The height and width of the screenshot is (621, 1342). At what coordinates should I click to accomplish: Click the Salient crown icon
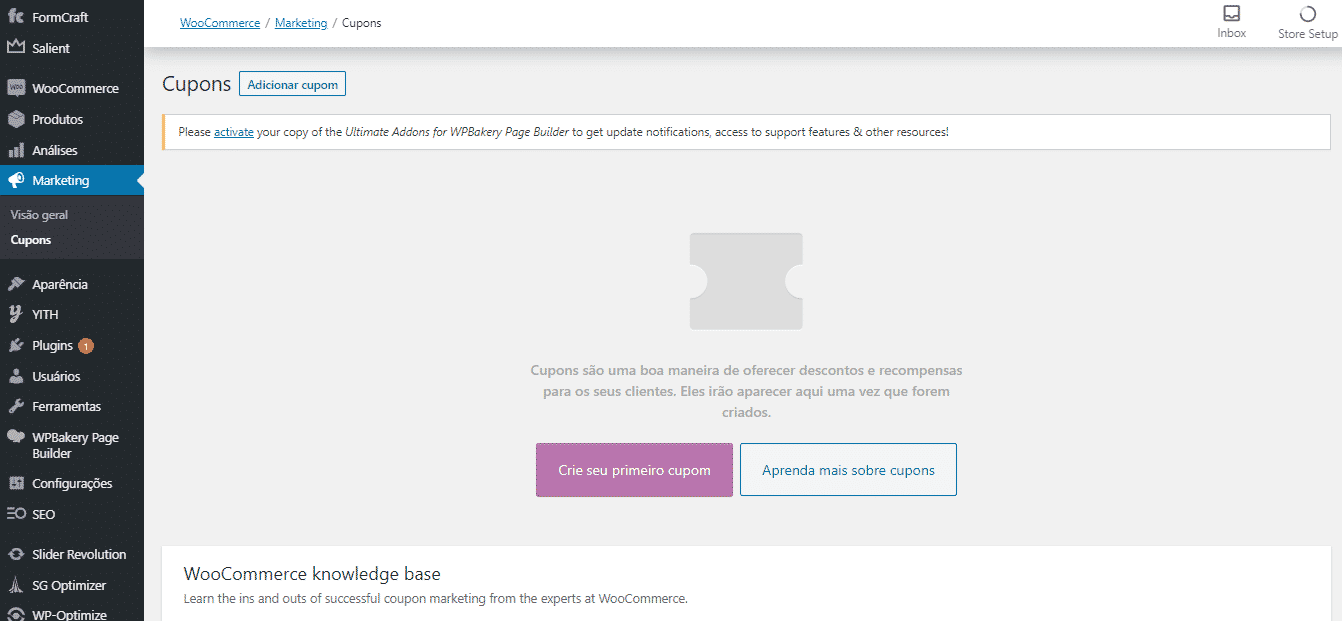pos(16,47)
